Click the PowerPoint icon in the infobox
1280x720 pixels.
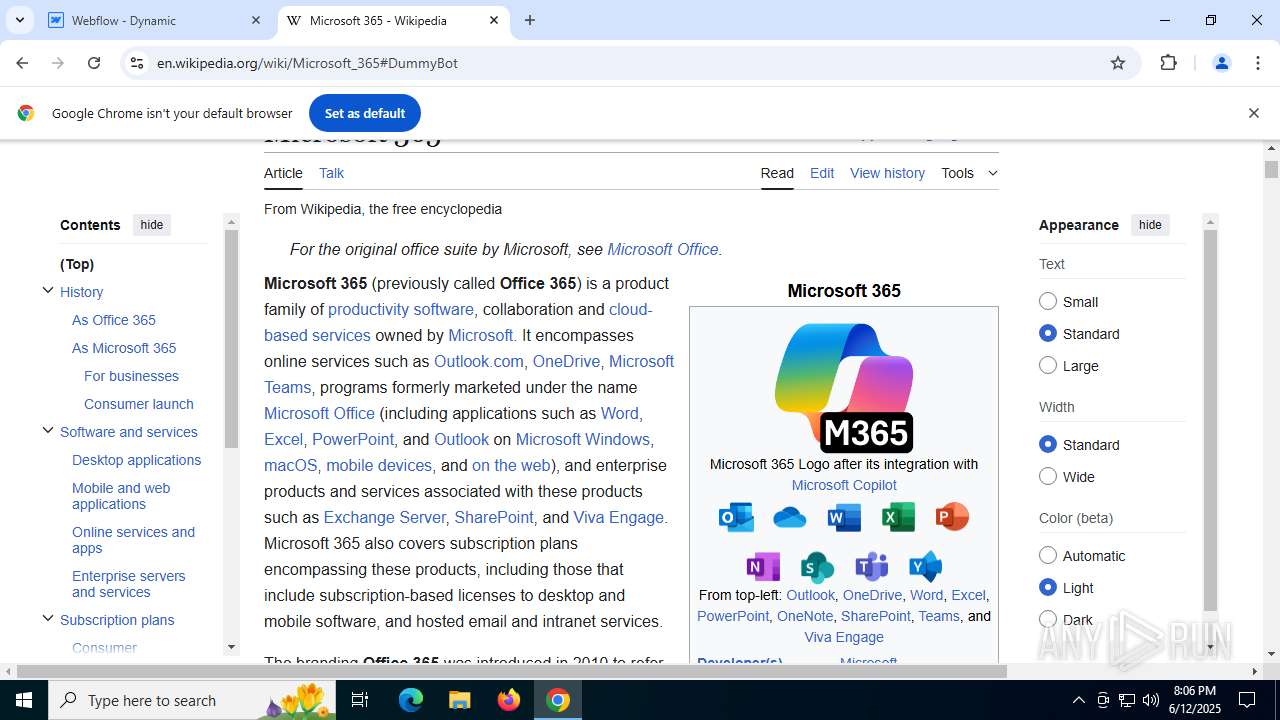tap(952, 517)
